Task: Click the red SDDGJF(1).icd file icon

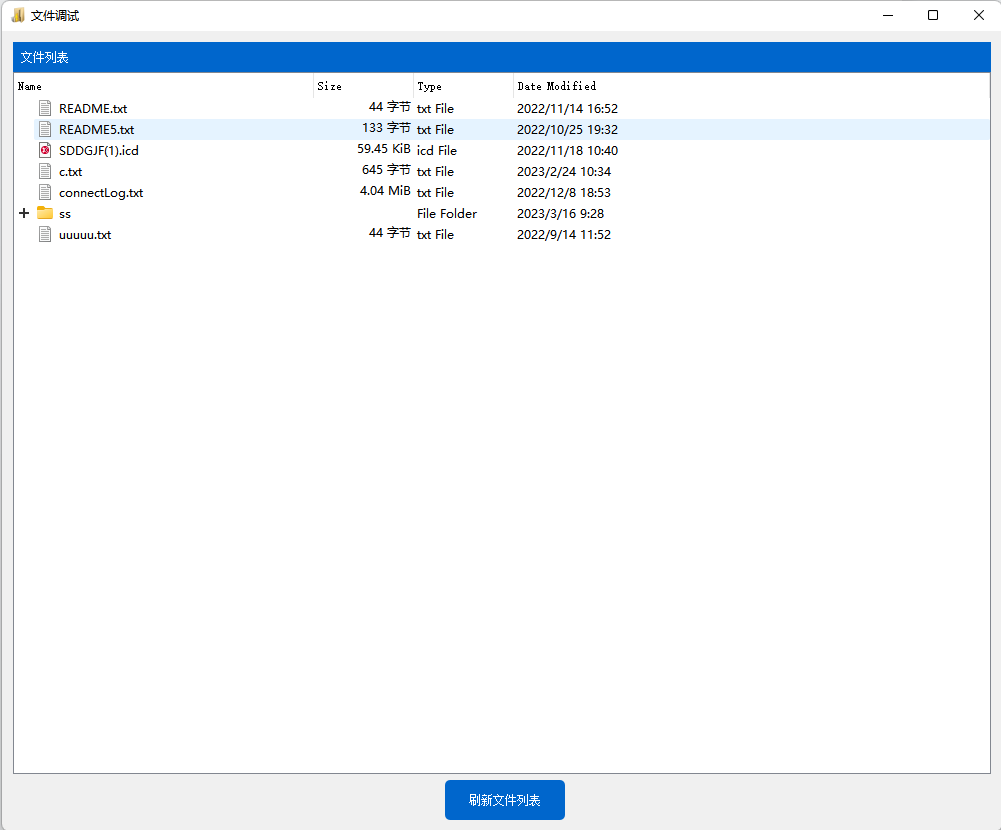Action: [45, 151]
